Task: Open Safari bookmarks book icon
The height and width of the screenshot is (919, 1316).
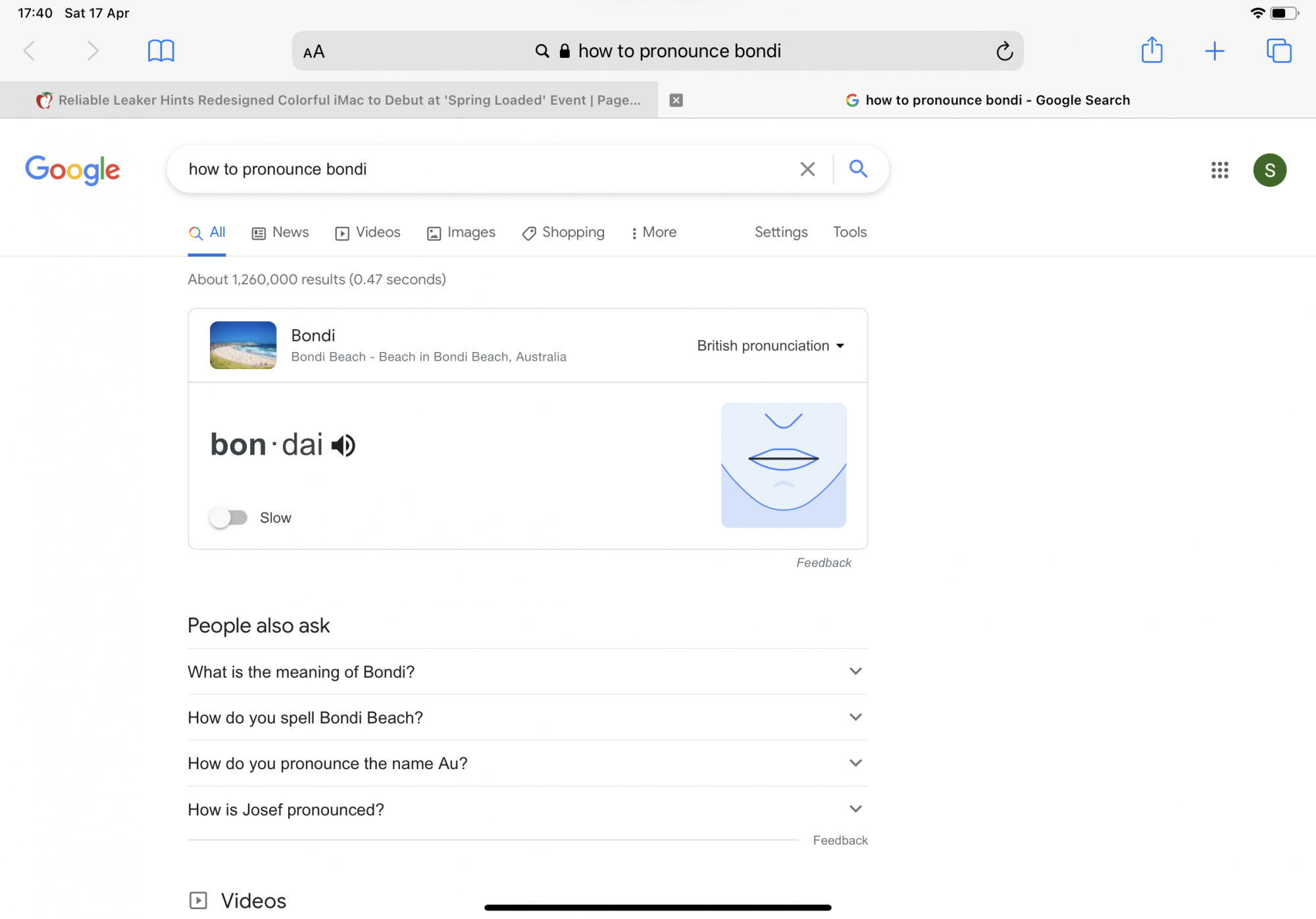Action: 161,51
